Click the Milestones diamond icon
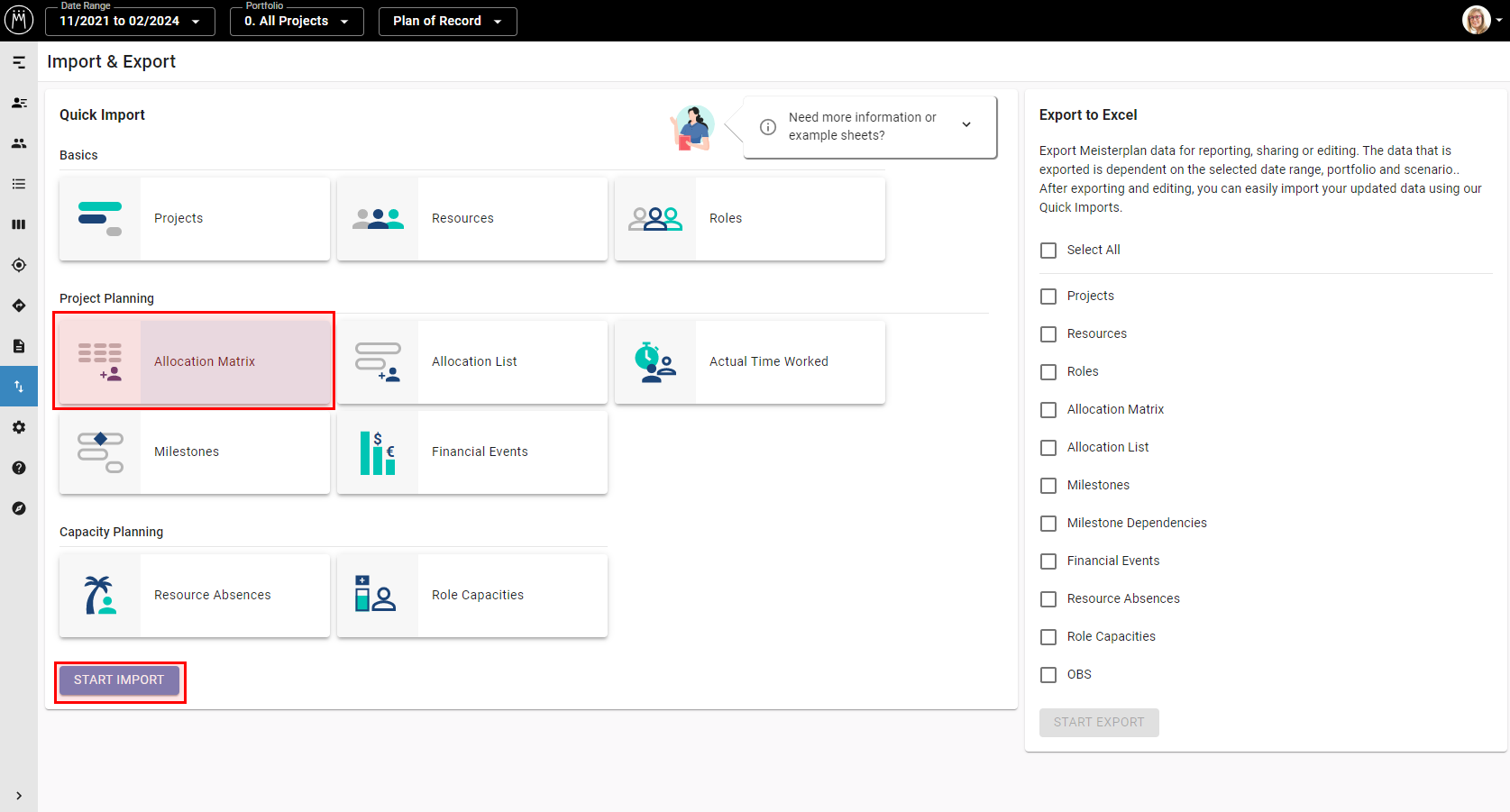 [100, 452]
